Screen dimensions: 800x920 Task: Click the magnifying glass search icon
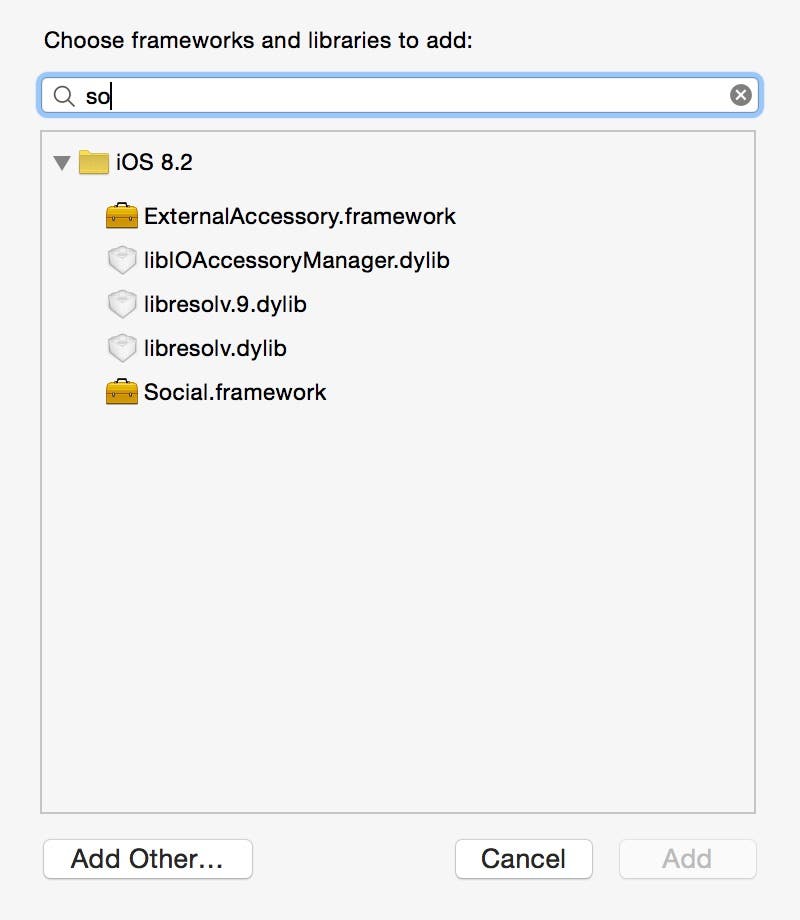tap(64, 96)
